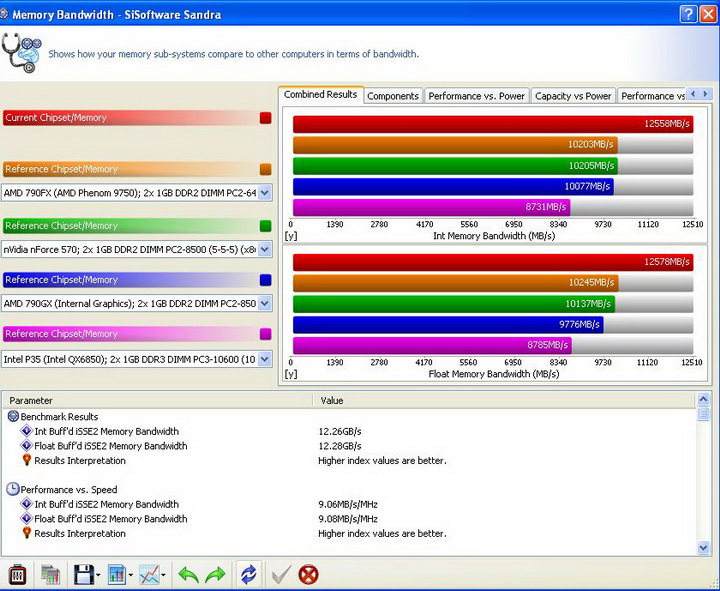Open the Performance vs. Power tab

[477, 96]
